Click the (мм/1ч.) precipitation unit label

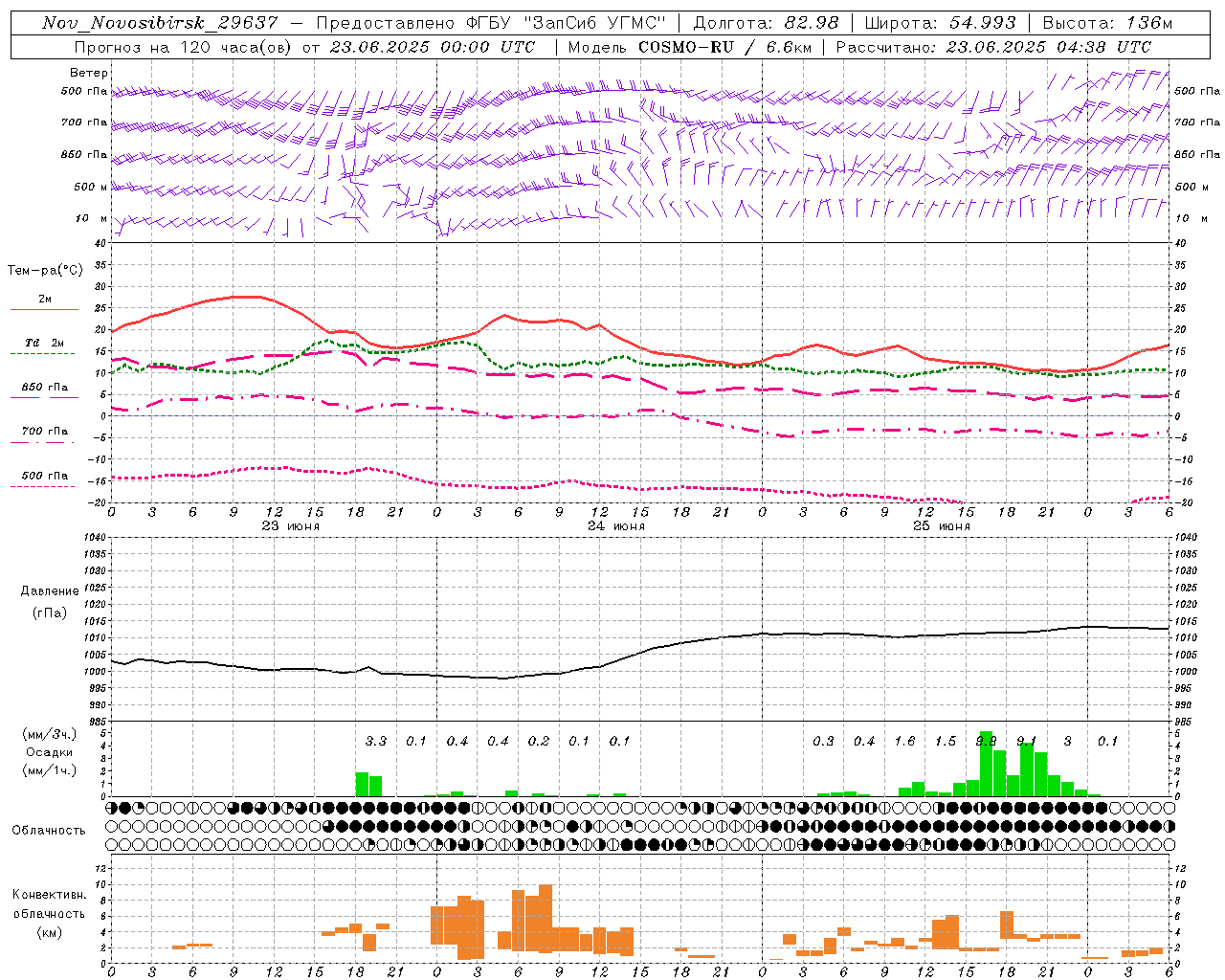(50, 770)
